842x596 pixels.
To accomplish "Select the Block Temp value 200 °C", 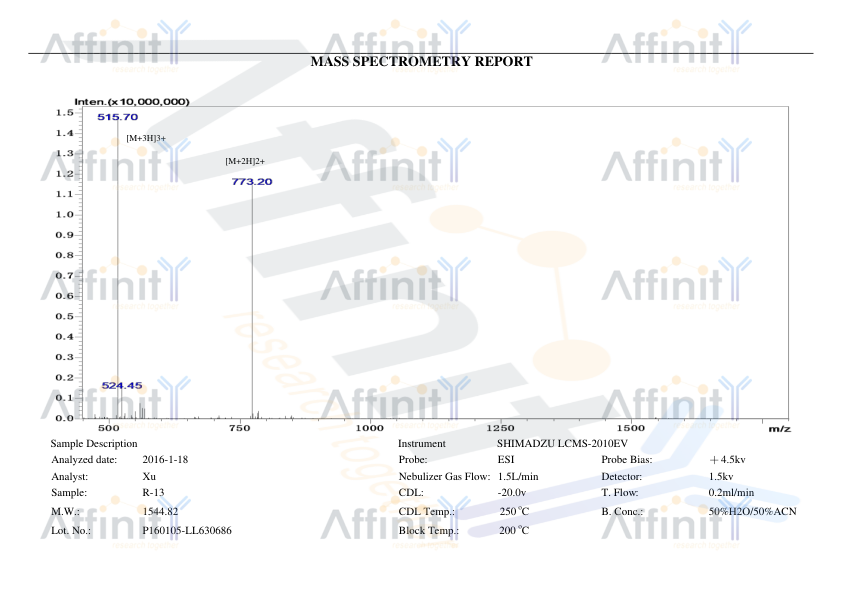I will click(x=514, y=530).
